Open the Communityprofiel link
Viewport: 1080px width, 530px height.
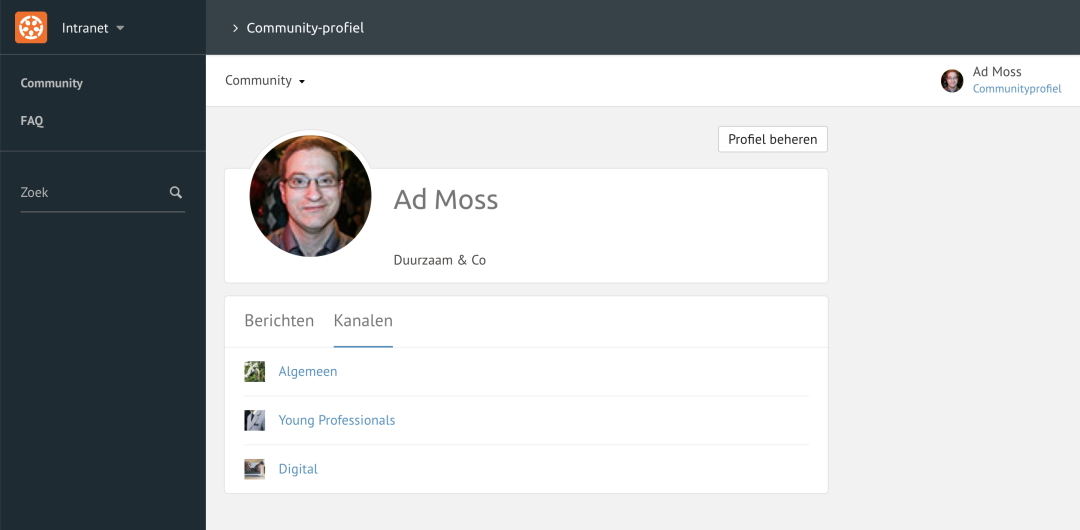pos(1017,89)
